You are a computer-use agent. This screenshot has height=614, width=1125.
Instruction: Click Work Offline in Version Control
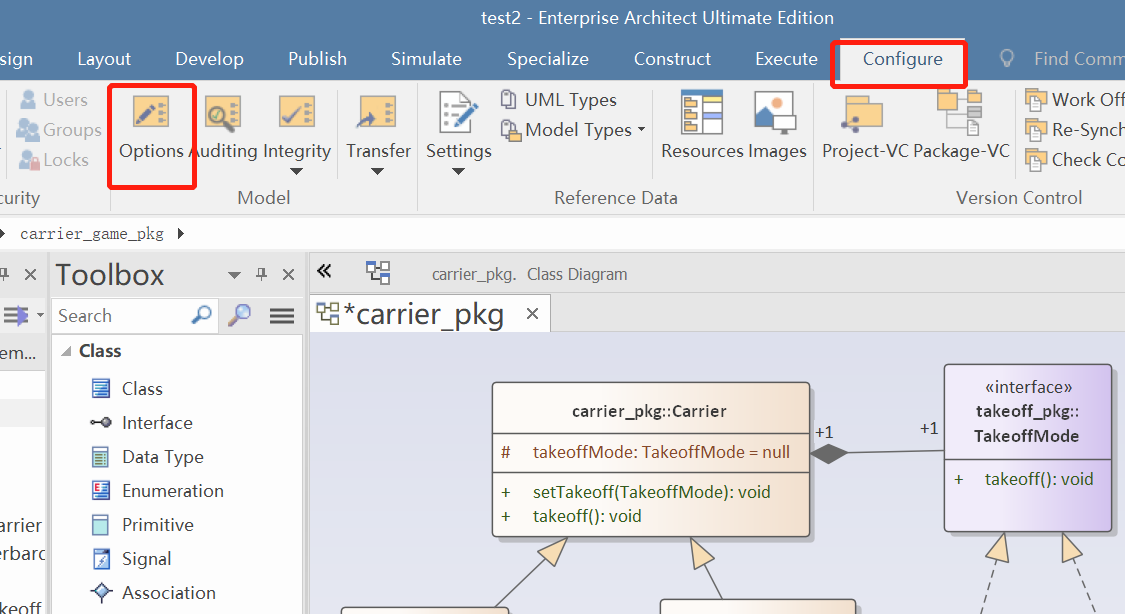1074,100
